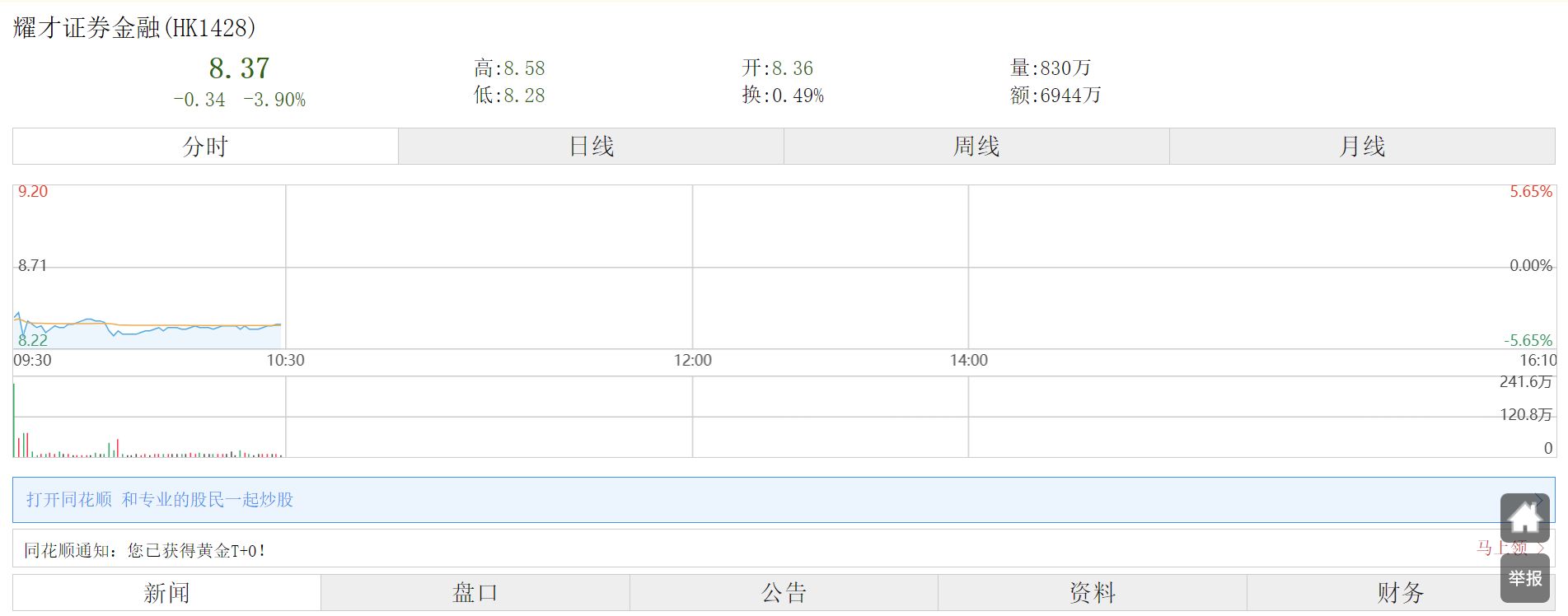Open the 日线 daily chart tab
1568x616 pixels.
[x=591, y=147]
